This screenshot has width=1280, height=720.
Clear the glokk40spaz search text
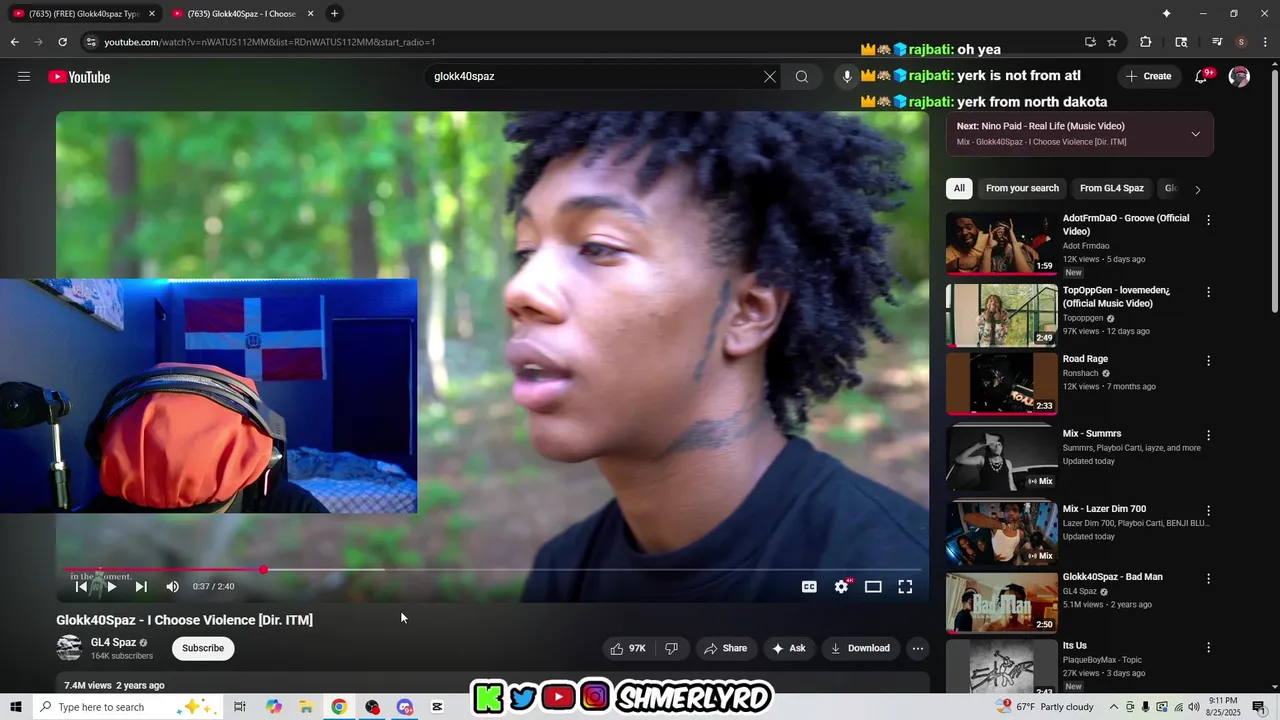point(770,77)
